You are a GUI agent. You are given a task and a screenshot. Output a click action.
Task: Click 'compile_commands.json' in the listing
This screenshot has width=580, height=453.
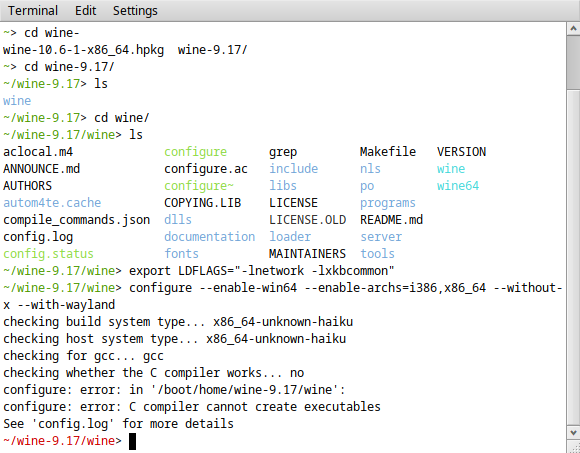(77, 220)
